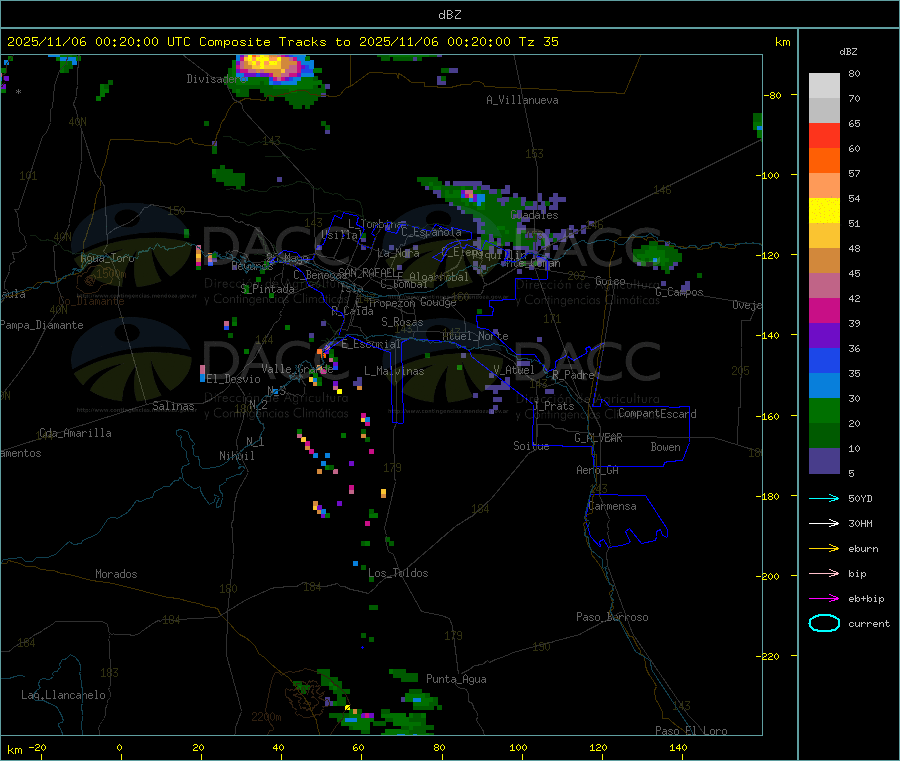Click the V_Atuel place label

[514, 370]
